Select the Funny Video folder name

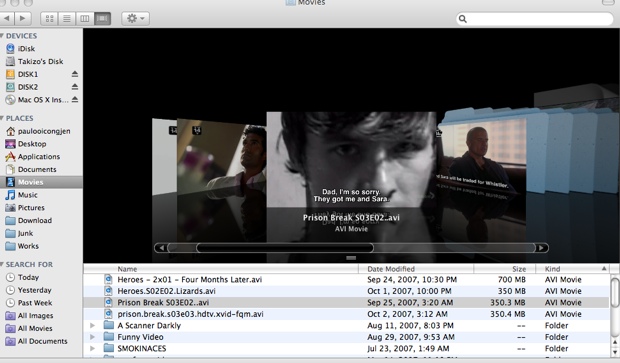(x=140, y=337)
